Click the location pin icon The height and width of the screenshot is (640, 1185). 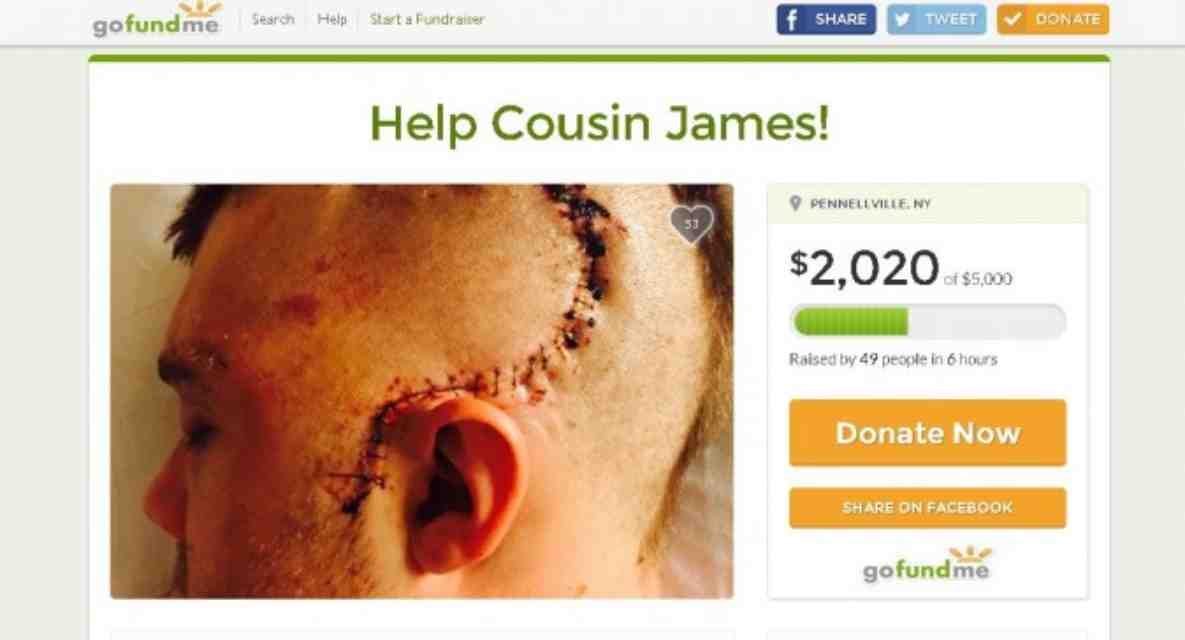tap(795, 203)
